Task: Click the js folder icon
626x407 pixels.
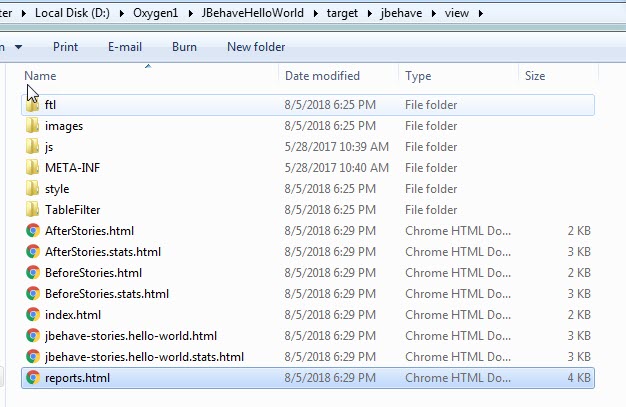Action: 32,147
